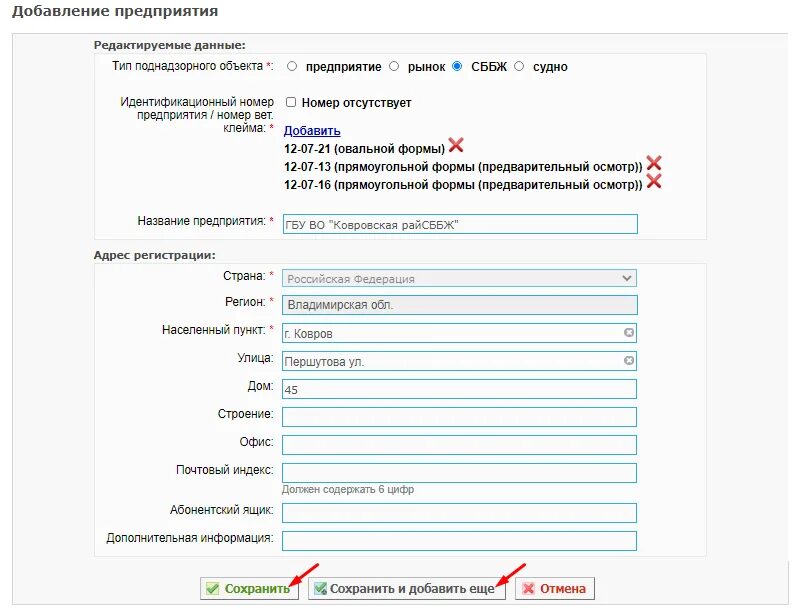800x608 pixels.
Task: Clear the Населенный пункт field value
Action: pos(629,333)
